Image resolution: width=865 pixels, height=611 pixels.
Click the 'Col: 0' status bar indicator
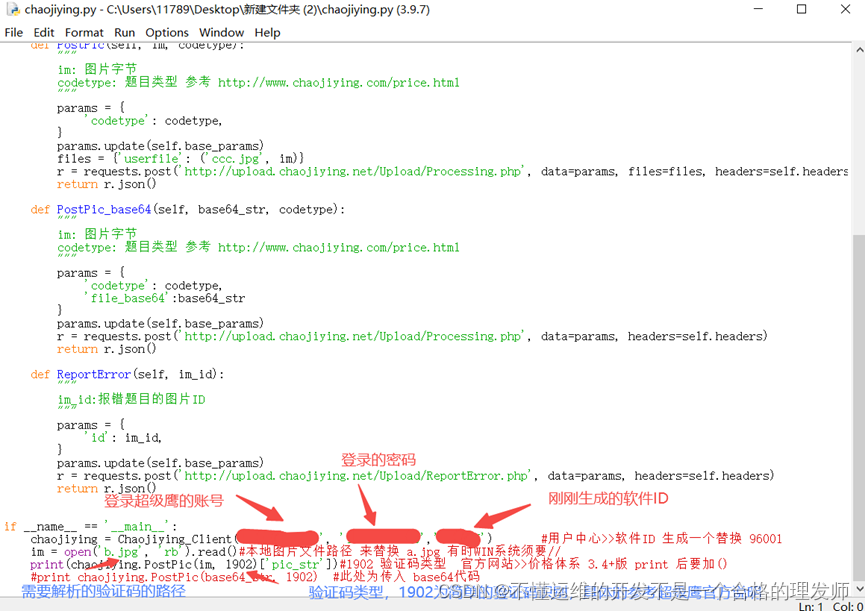tap(848, 607)
